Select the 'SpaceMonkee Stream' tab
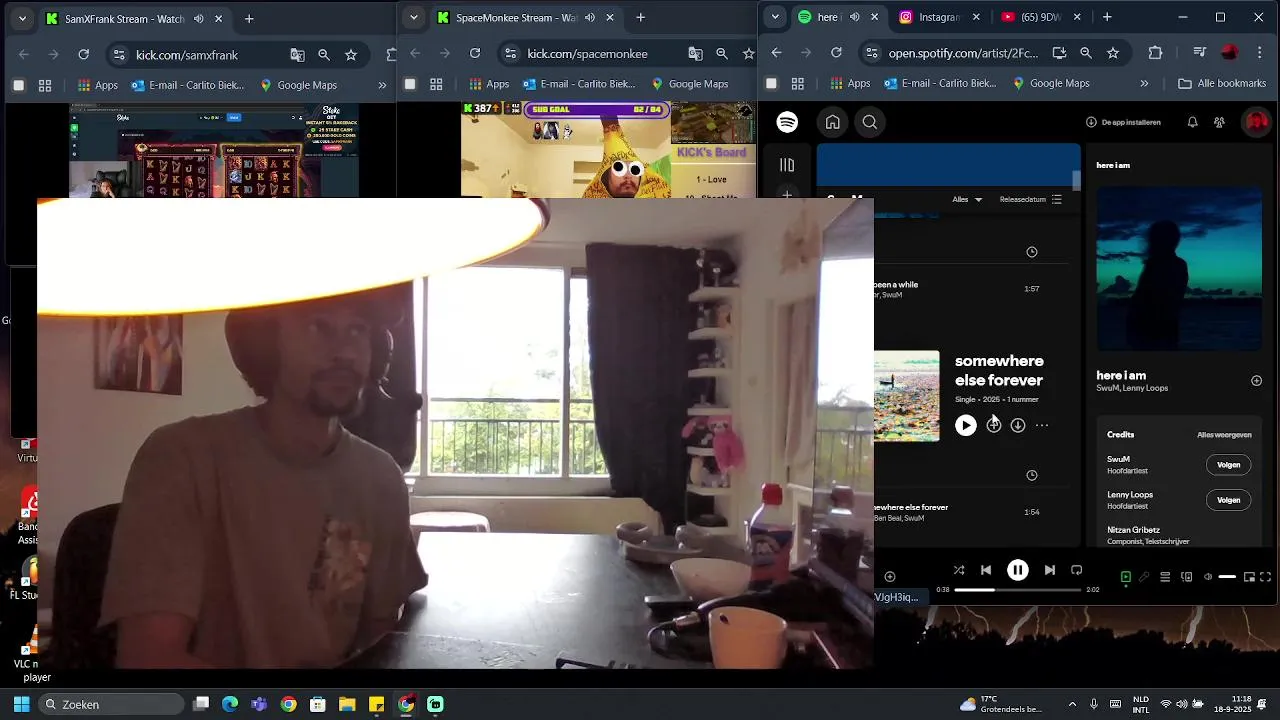This screenshot has width=1280, height=720. pos(526,18)
